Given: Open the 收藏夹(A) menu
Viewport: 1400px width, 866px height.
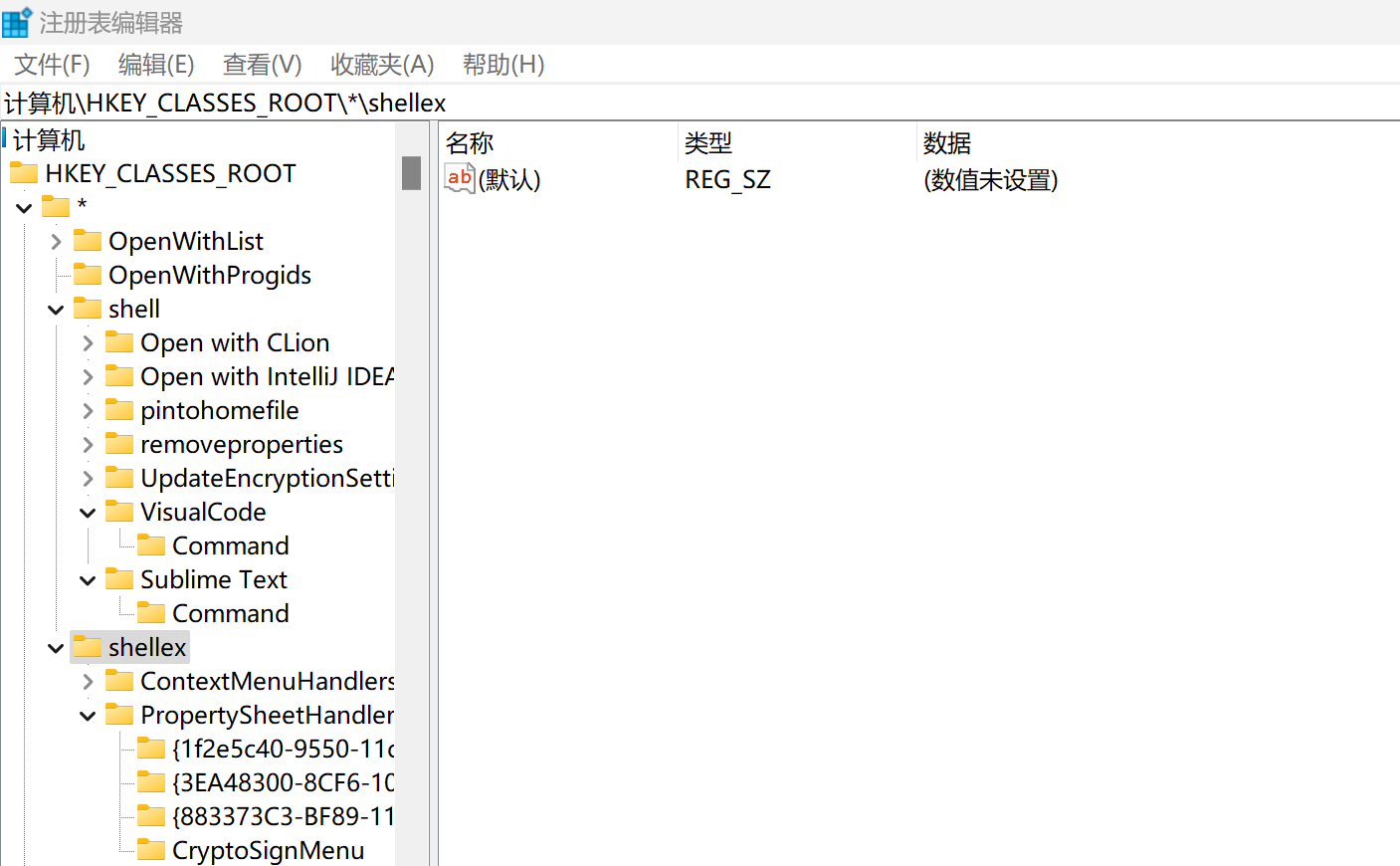Looking at the screenshot, I should [382, 65].
